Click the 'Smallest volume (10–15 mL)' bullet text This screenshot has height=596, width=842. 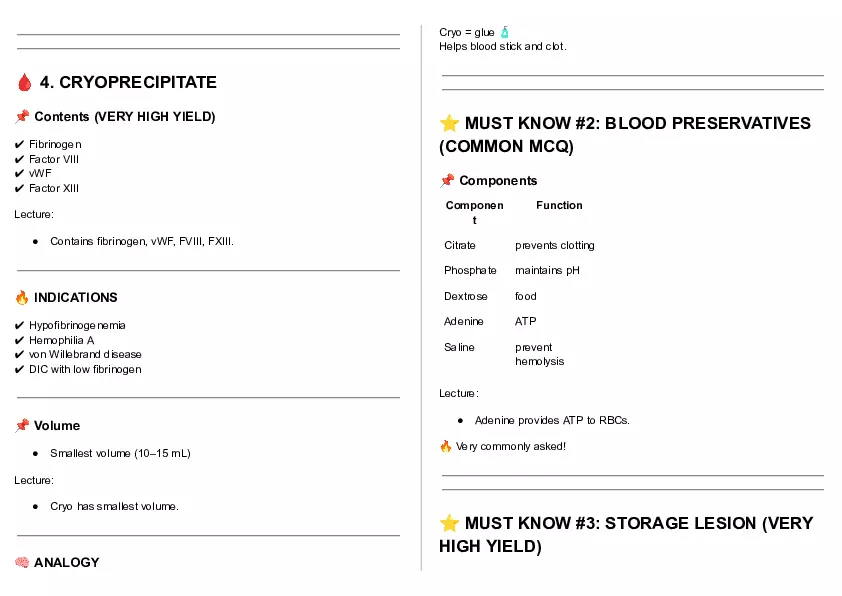120,454
